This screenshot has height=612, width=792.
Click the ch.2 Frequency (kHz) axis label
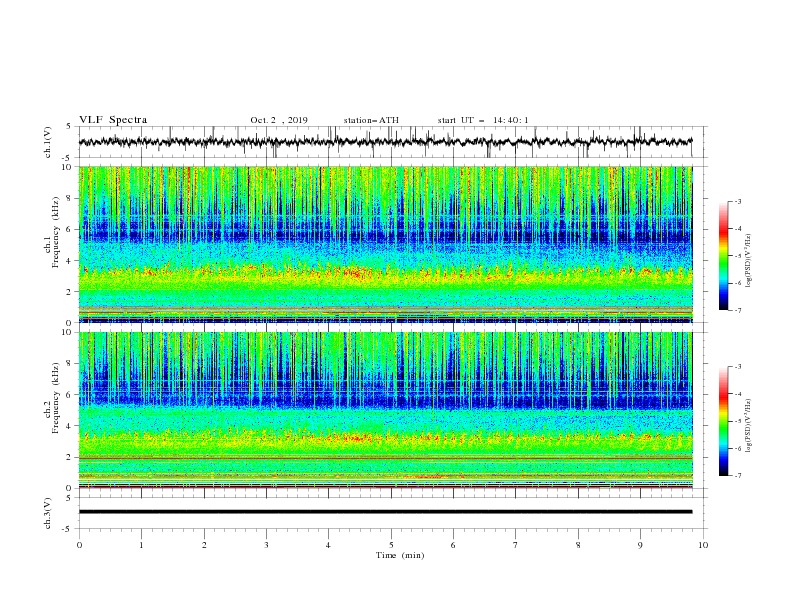pyautogui.click(x=53, y=398)
